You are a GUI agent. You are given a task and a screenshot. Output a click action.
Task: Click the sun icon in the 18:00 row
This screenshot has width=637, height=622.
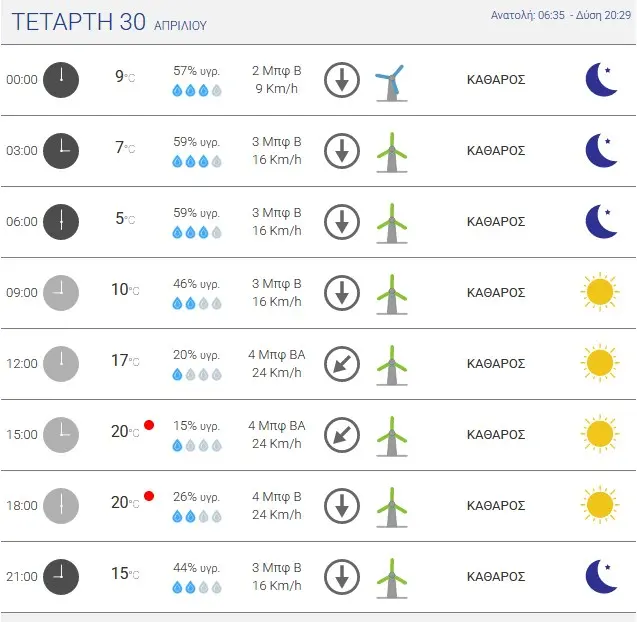click(600, 505)
